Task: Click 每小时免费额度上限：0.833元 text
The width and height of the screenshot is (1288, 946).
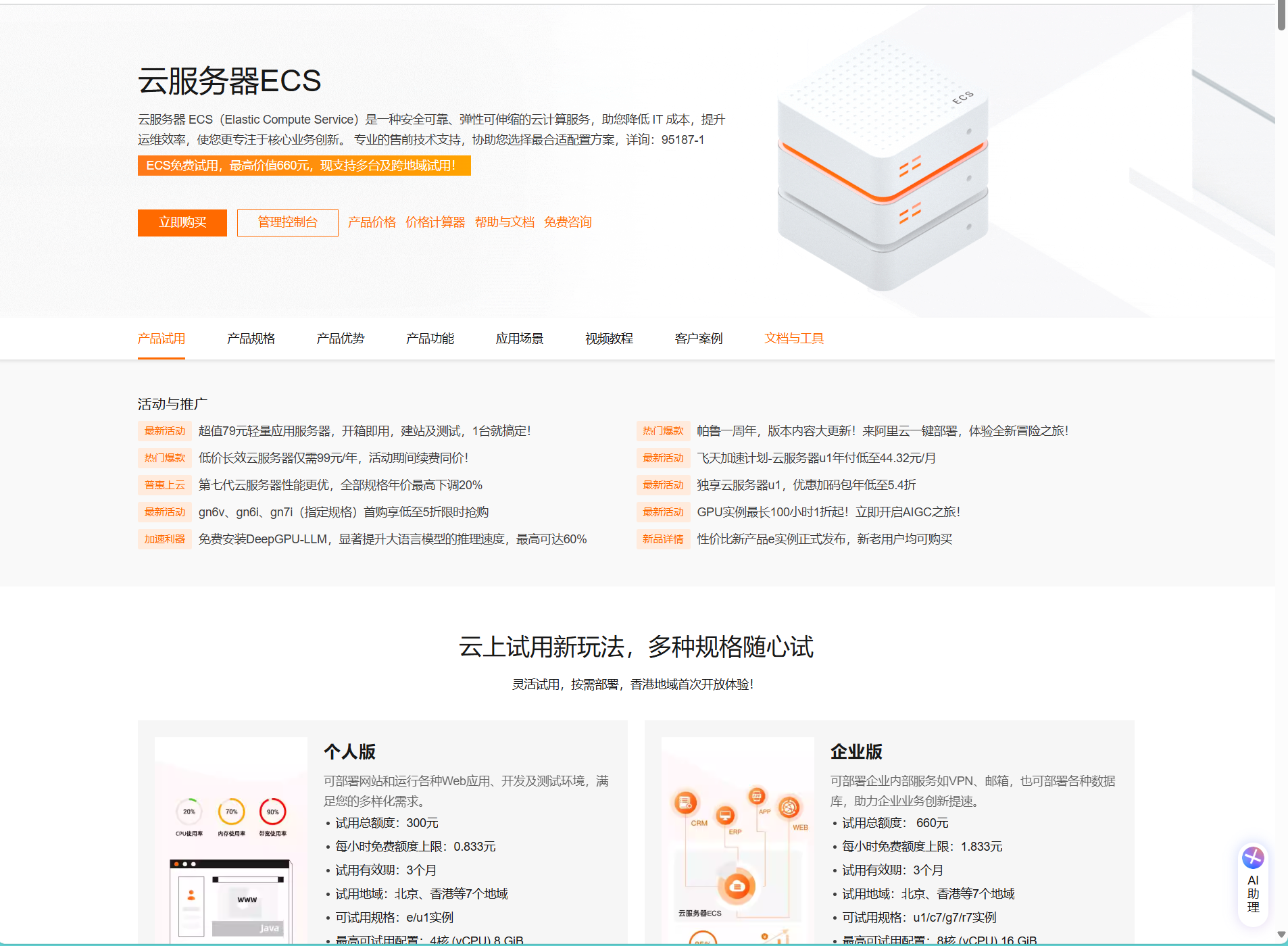Action: point(416,847)
